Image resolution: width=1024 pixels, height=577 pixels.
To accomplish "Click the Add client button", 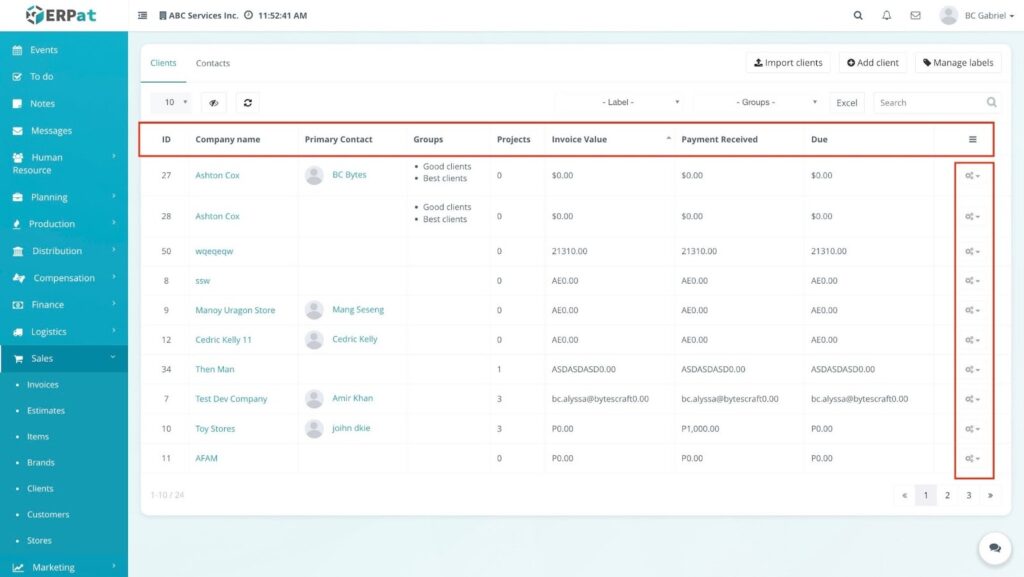I will 872,63.
